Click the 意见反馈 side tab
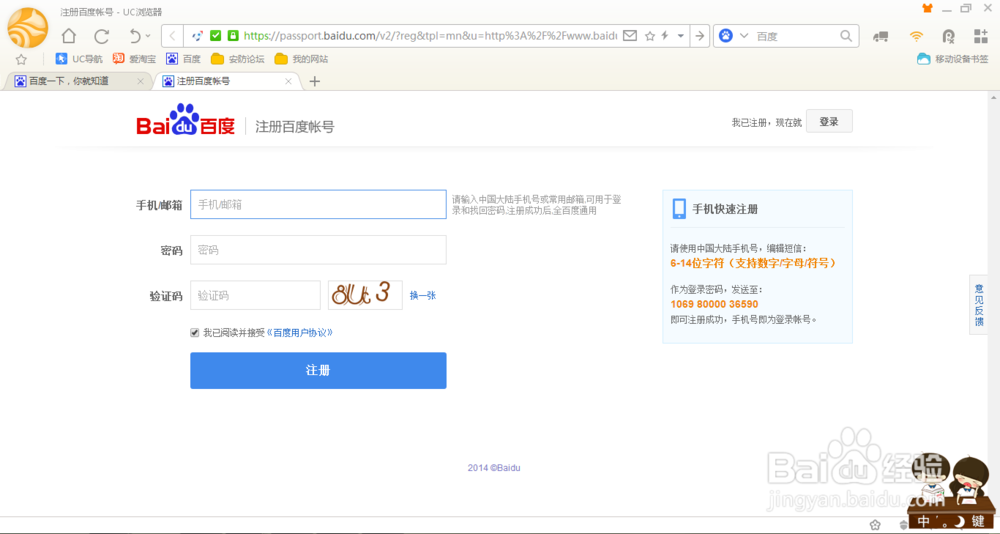1000x534 pixels. point(979,304)
